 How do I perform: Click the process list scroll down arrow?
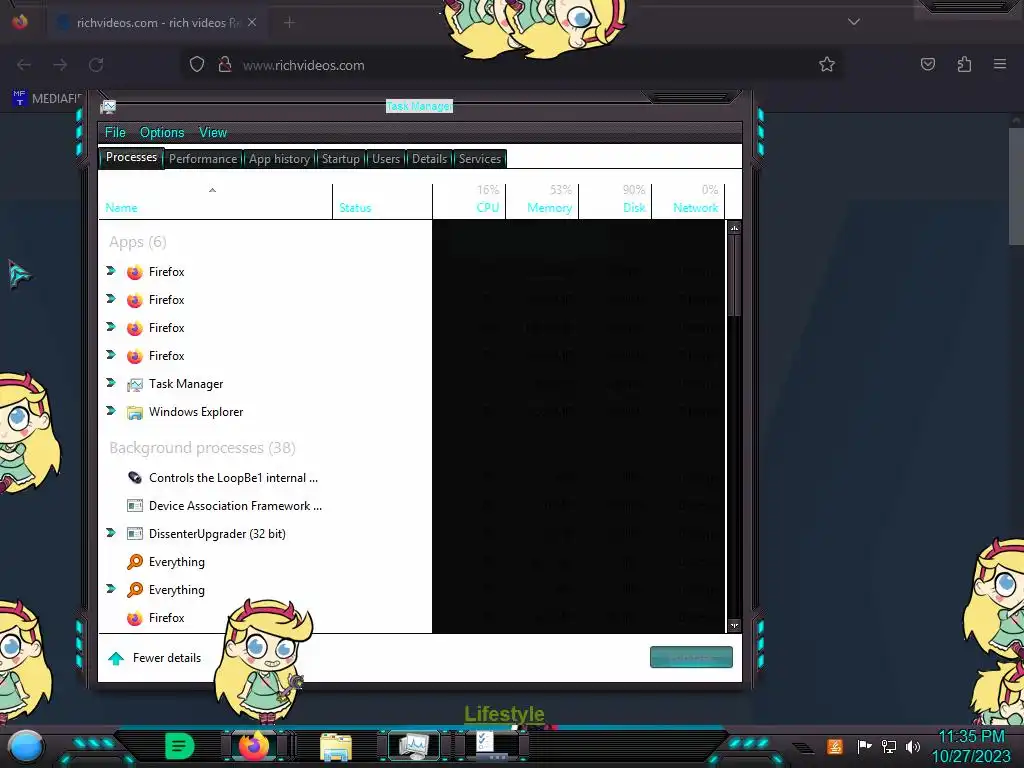[x=734, y=626]
